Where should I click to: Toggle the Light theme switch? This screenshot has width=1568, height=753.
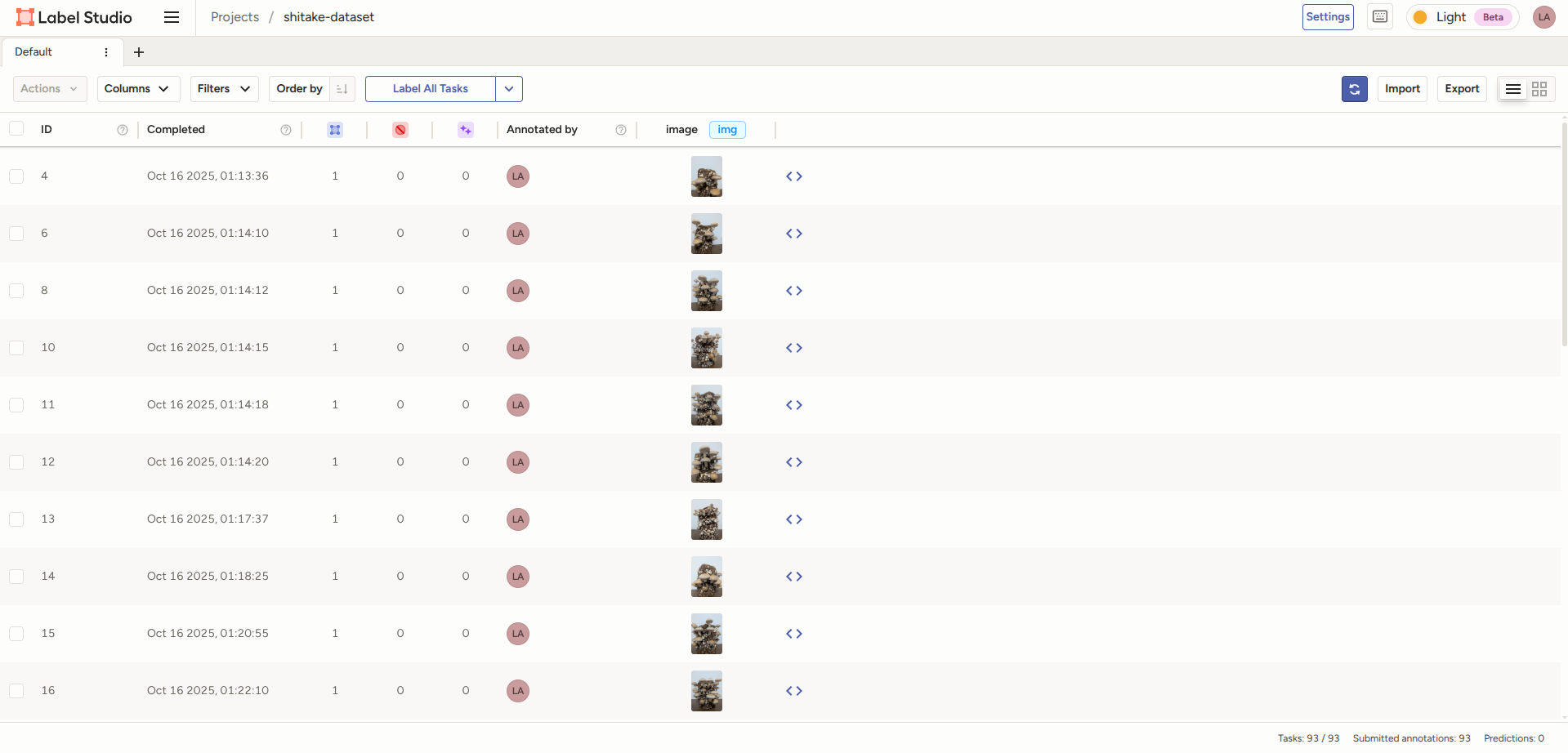coord(1463,17)
